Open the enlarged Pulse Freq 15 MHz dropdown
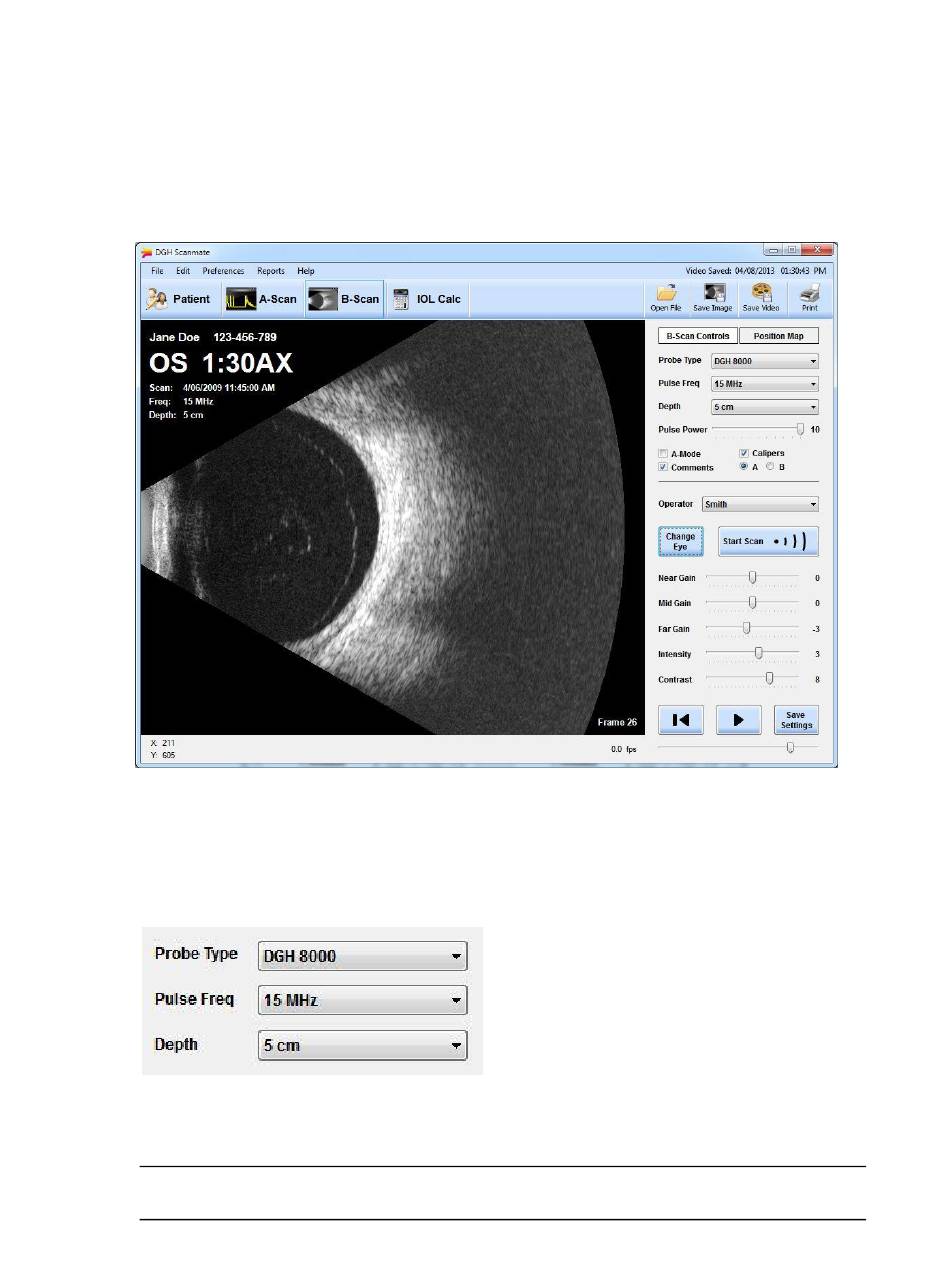The height and width of the screenshot is (1267, 950). [x=362, y=1000]
